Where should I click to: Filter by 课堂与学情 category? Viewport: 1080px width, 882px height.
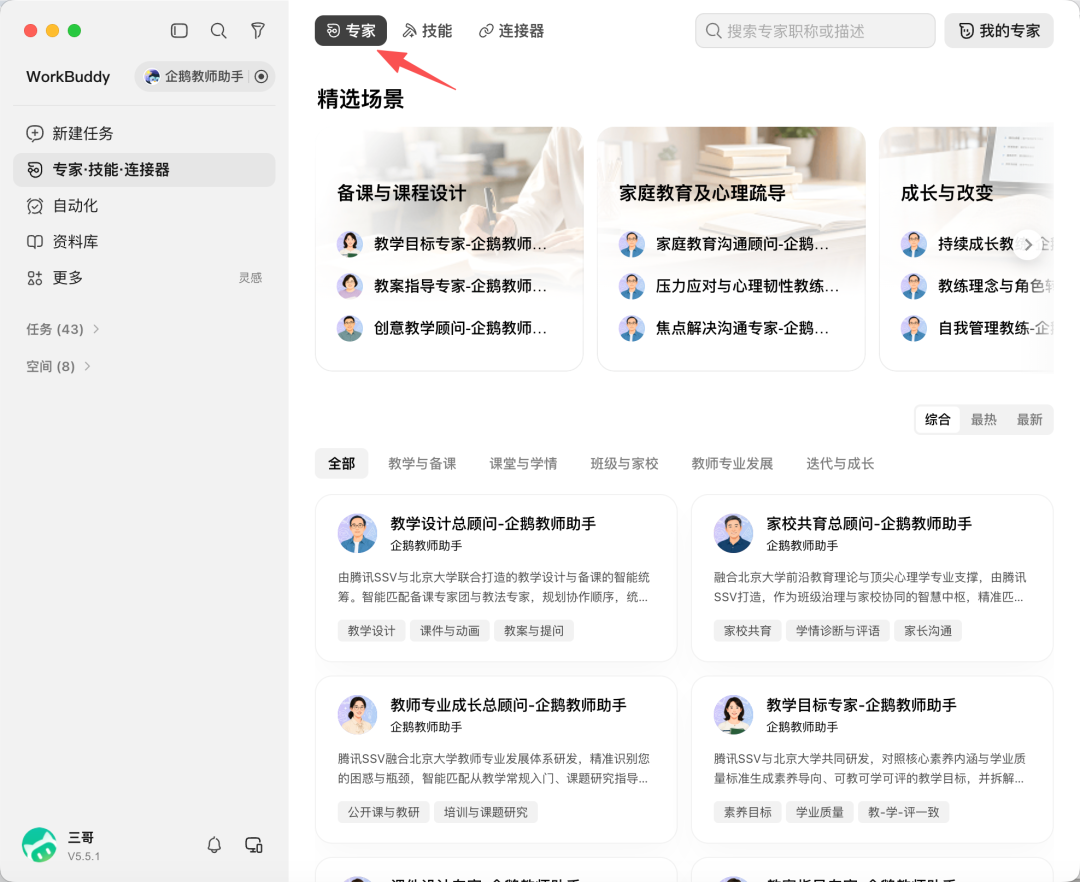point(523,463)
